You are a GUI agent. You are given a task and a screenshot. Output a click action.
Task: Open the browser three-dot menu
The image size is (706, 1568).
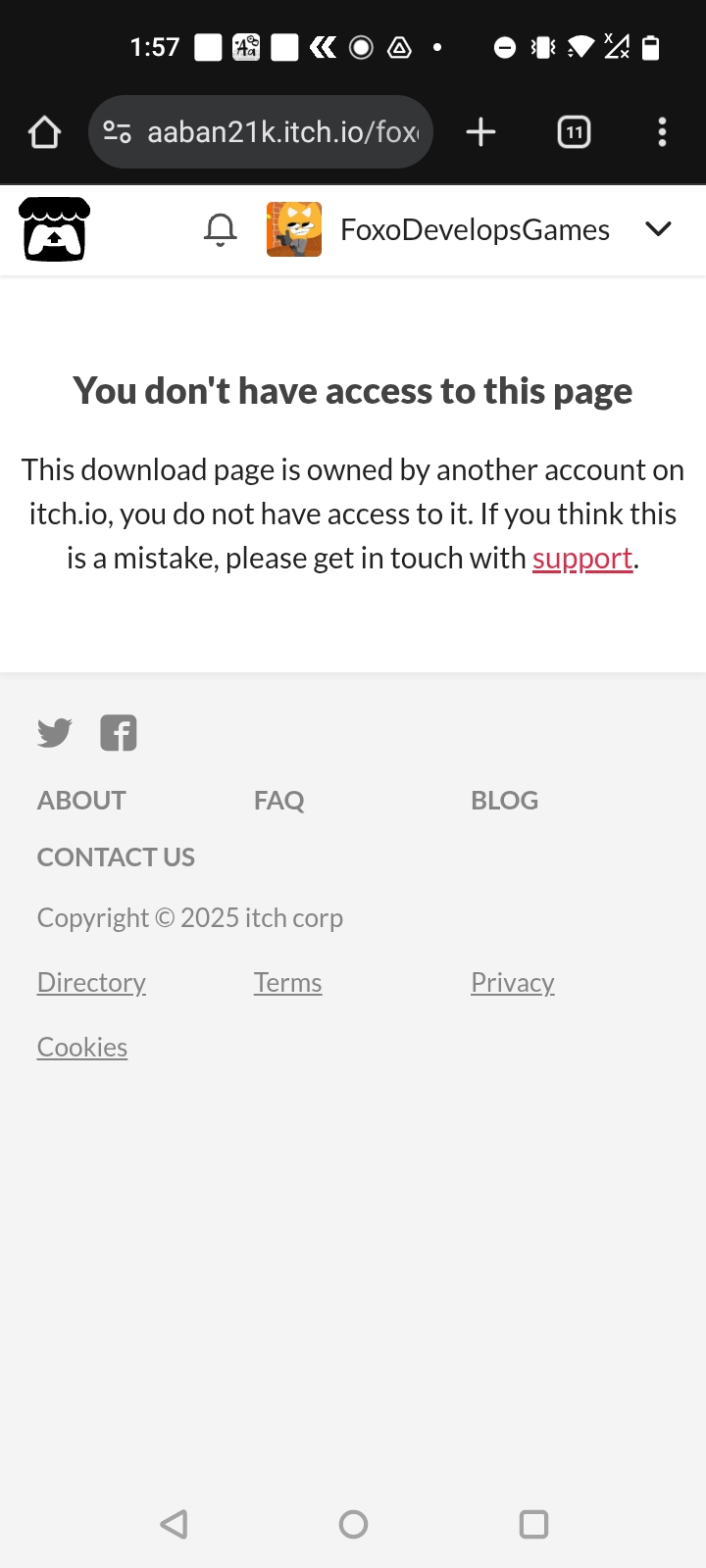(x=663, y=132)
